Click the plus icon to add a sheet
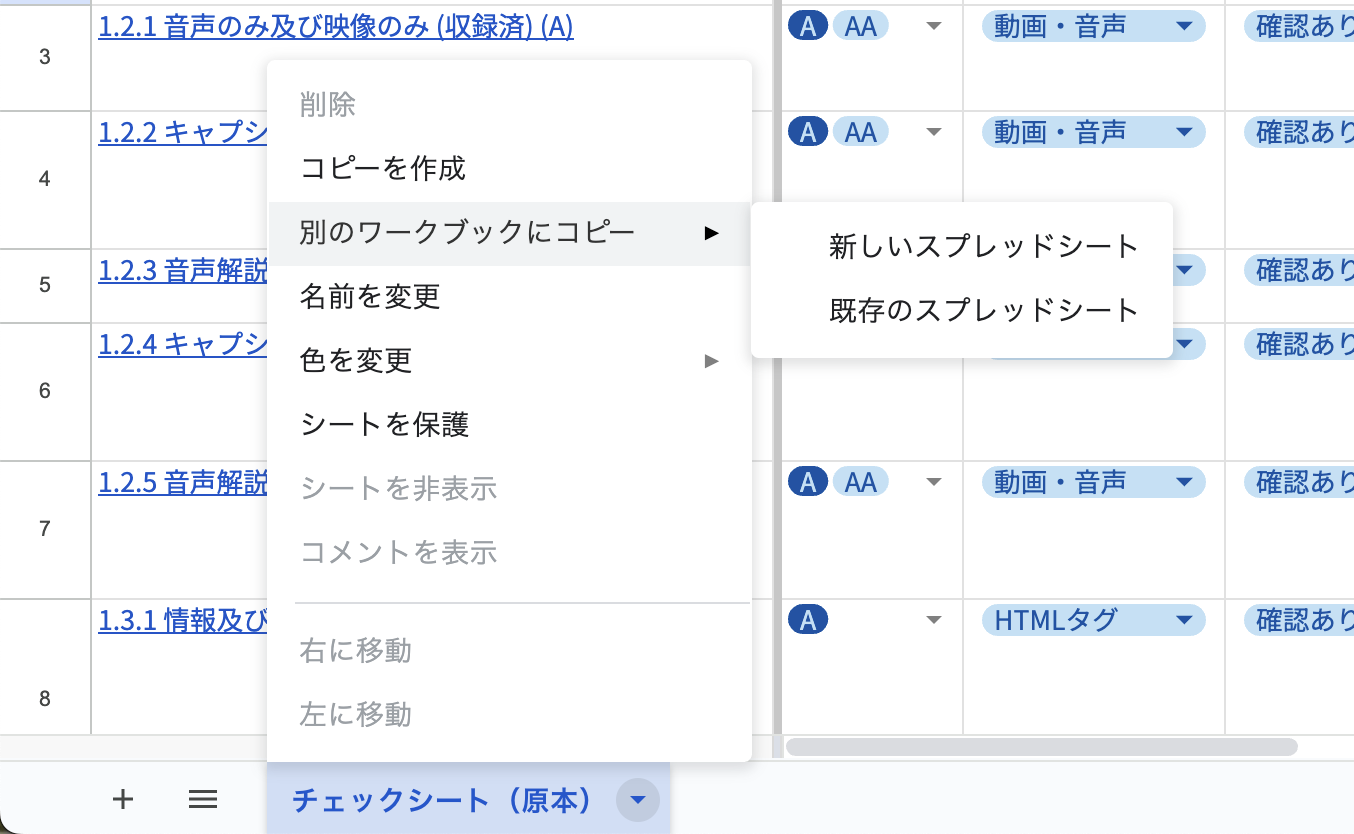This screenshot has width=1354, height=834. [x=122, y=799]
